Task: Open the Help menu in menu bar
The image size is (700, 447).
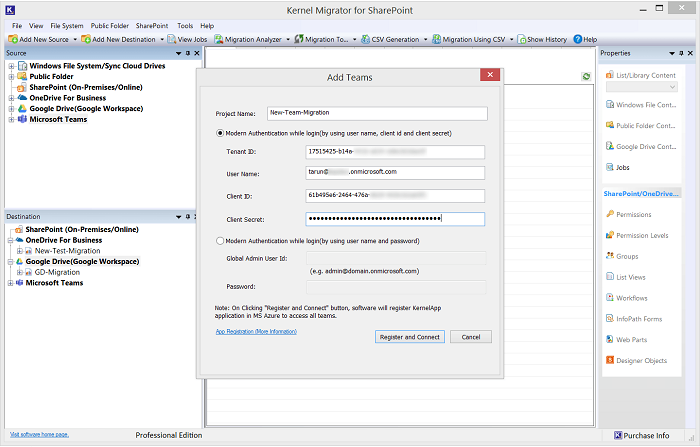Action: coord(207,26)
